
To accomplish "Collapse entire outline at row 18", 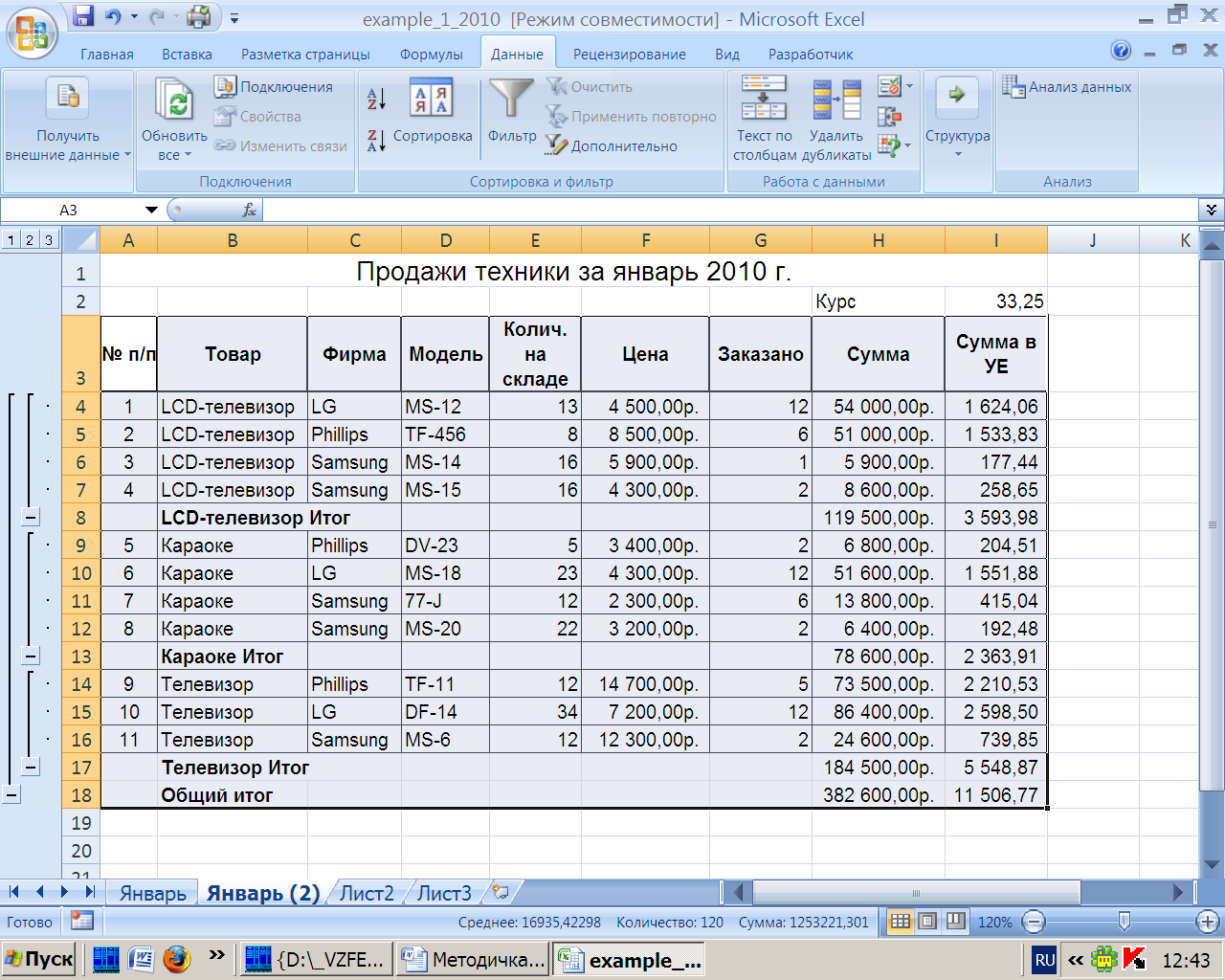I will coord(11,795).
